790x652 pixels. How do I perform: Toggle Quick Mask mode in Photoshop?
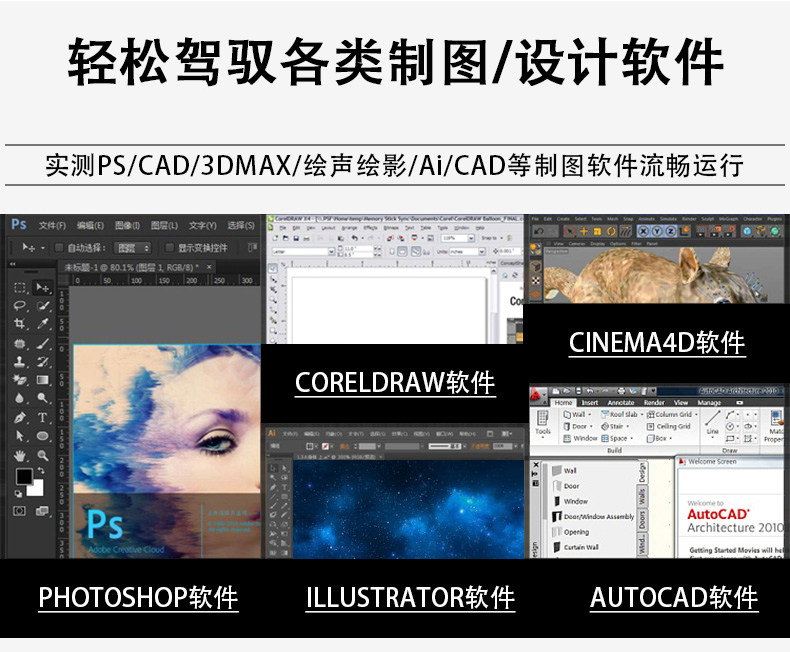point(19,511)
